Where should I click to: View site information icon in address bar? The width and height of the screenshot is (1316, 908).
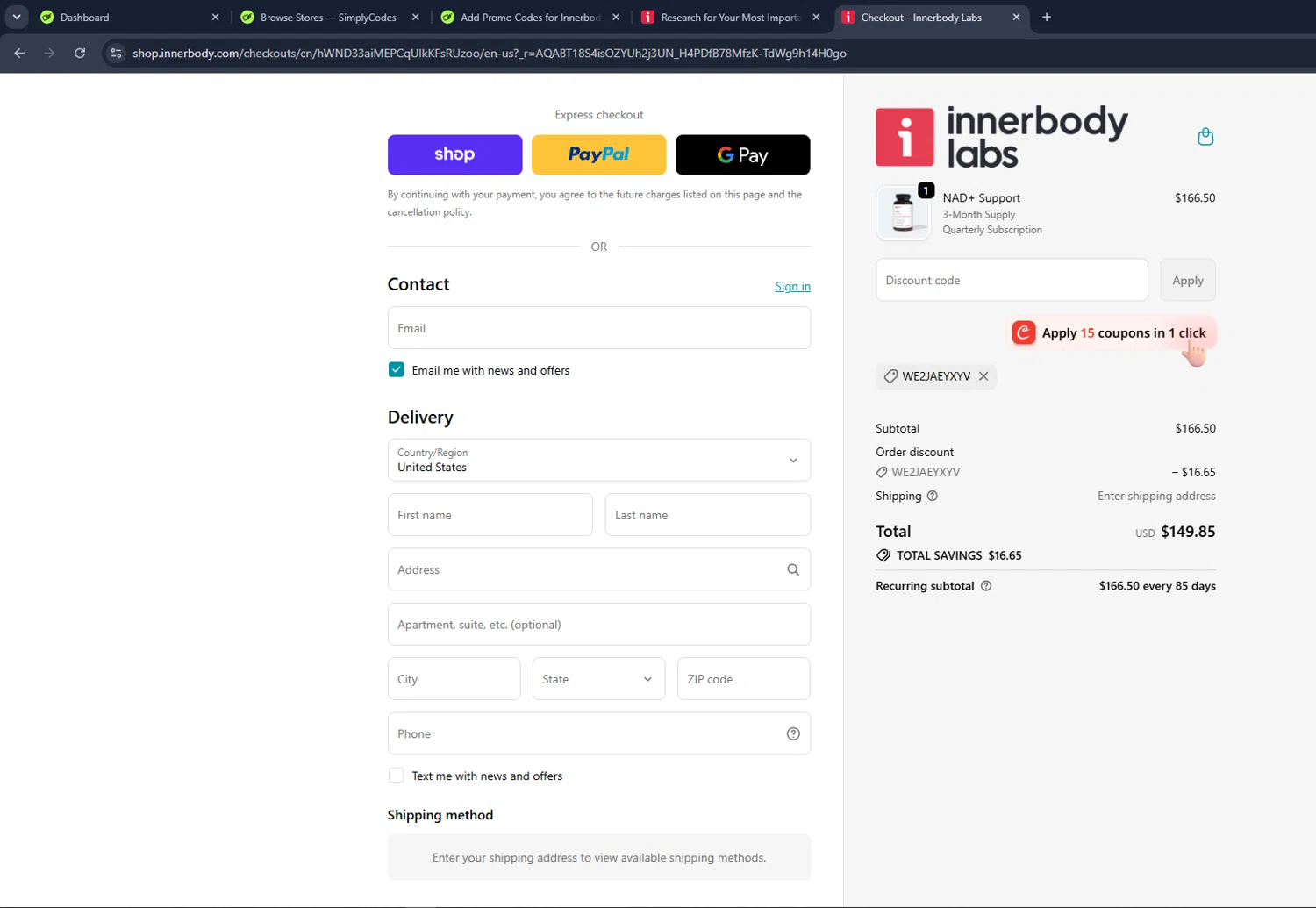coord(116,54)
